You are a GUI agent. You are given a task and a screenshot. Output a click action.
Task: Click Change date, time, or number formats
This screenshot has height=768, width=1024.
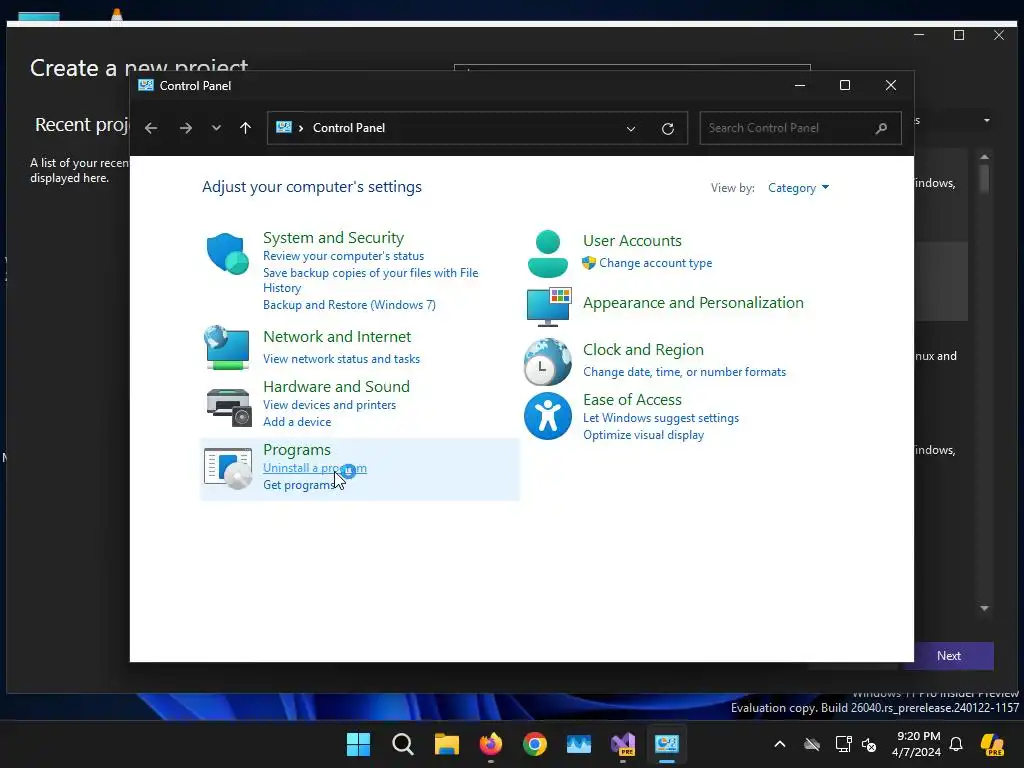684,372
